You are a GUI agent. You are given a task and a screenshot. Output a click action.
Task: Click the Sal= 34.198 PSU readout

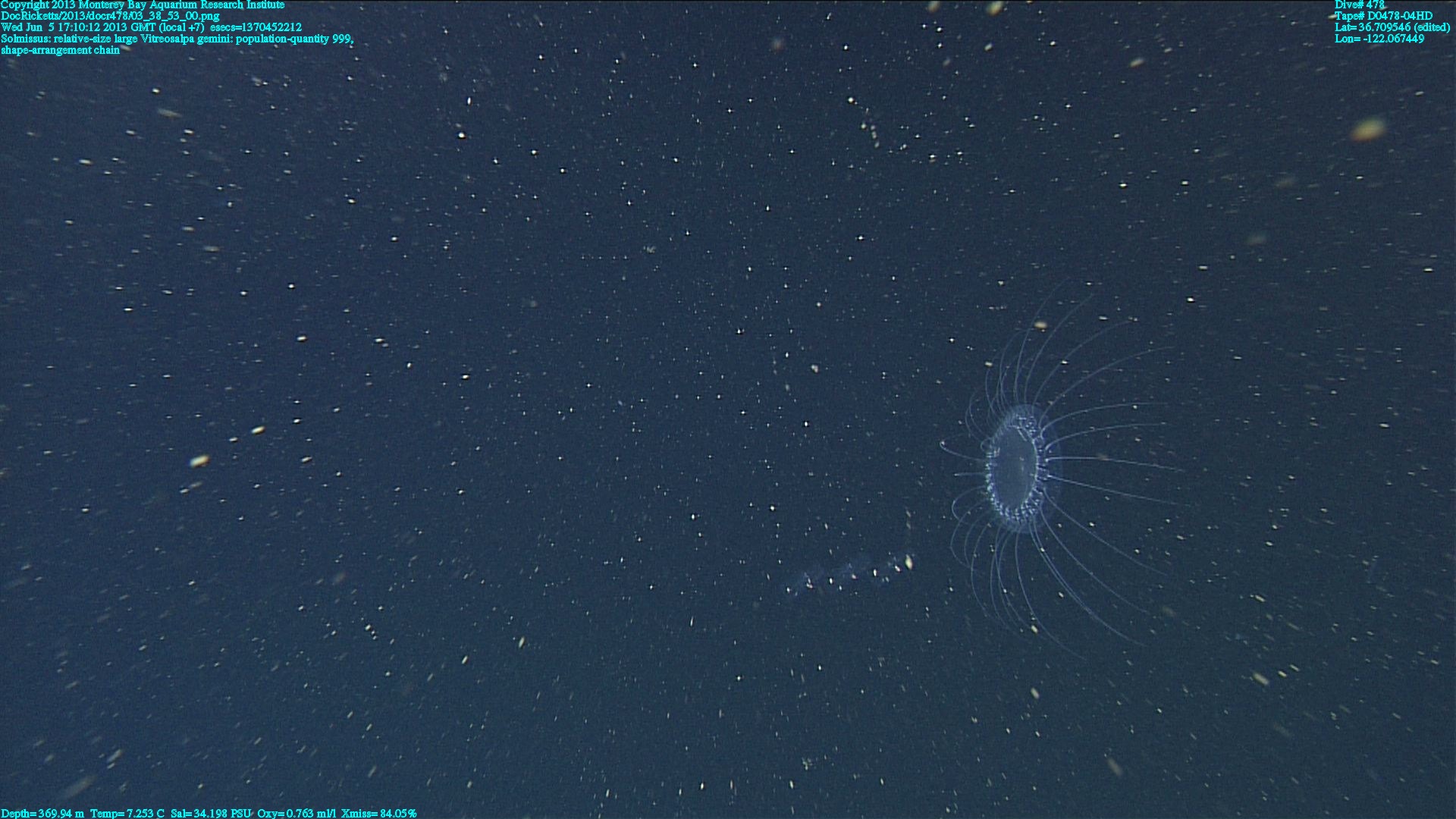coord(210,813)
